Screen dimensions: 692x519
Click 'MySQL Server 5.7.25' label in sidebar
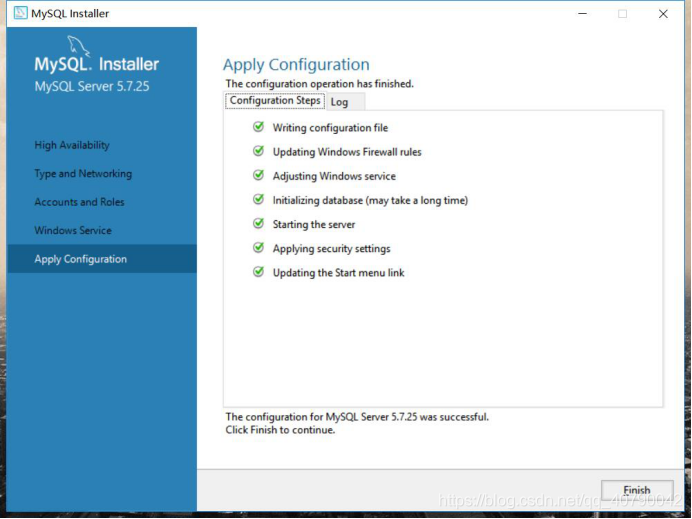pyautogui.click(x=92, y=86)
